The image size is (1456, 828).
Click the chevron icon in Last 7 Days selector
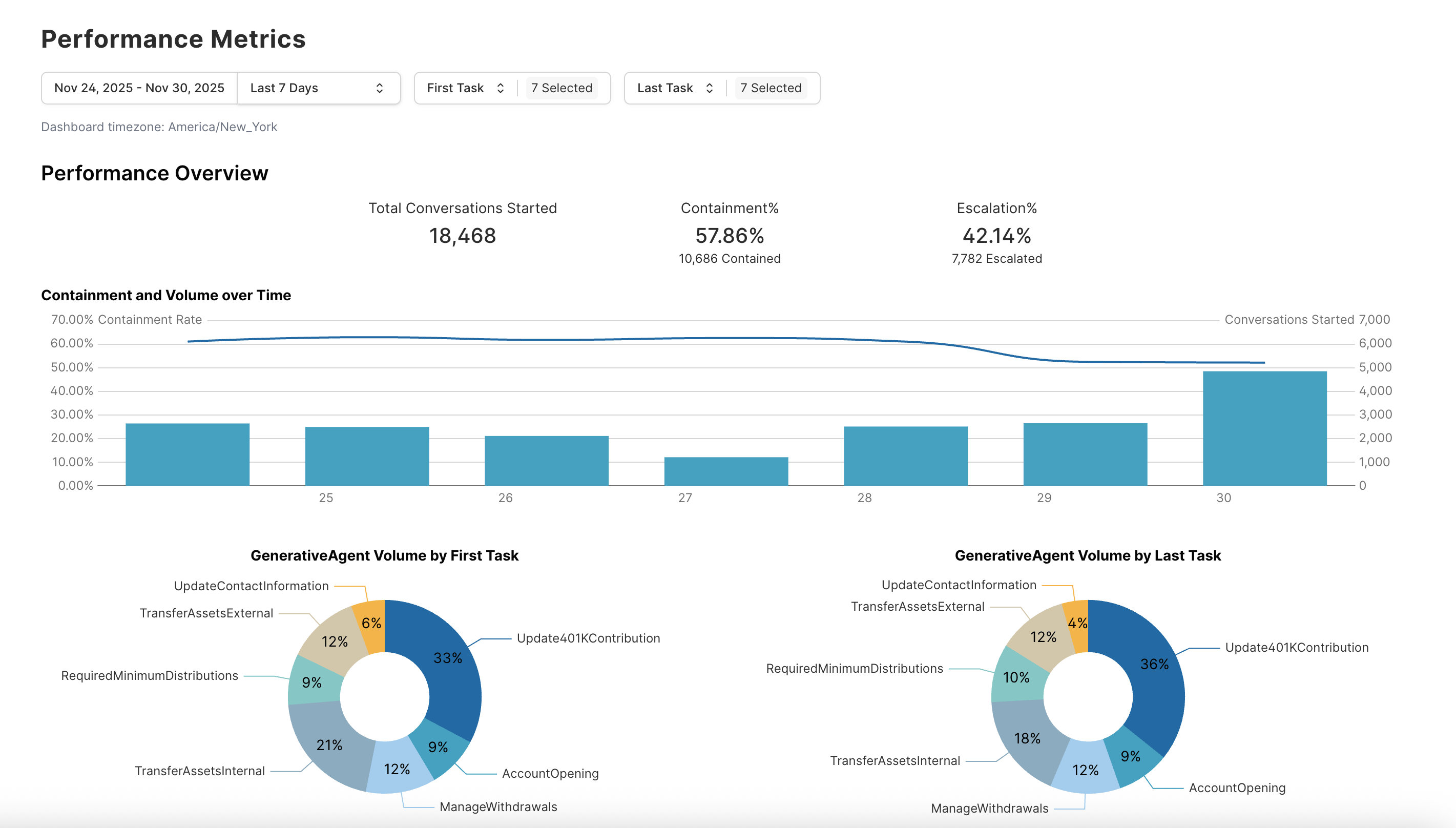(379, 88)
